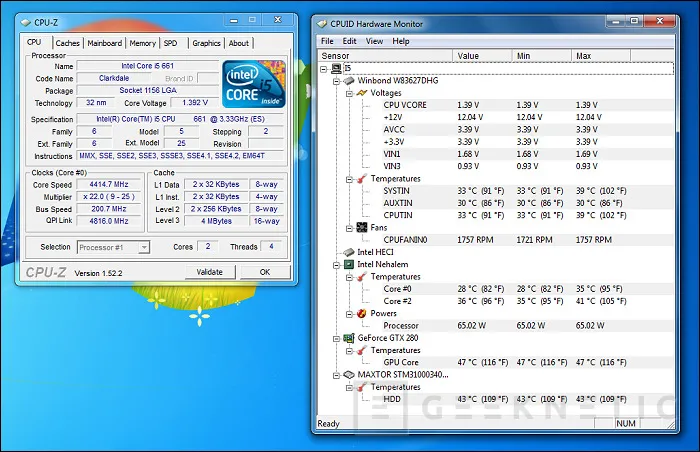Click the Voltages lightning icon

pyautogui.click(x=362, y=93)
